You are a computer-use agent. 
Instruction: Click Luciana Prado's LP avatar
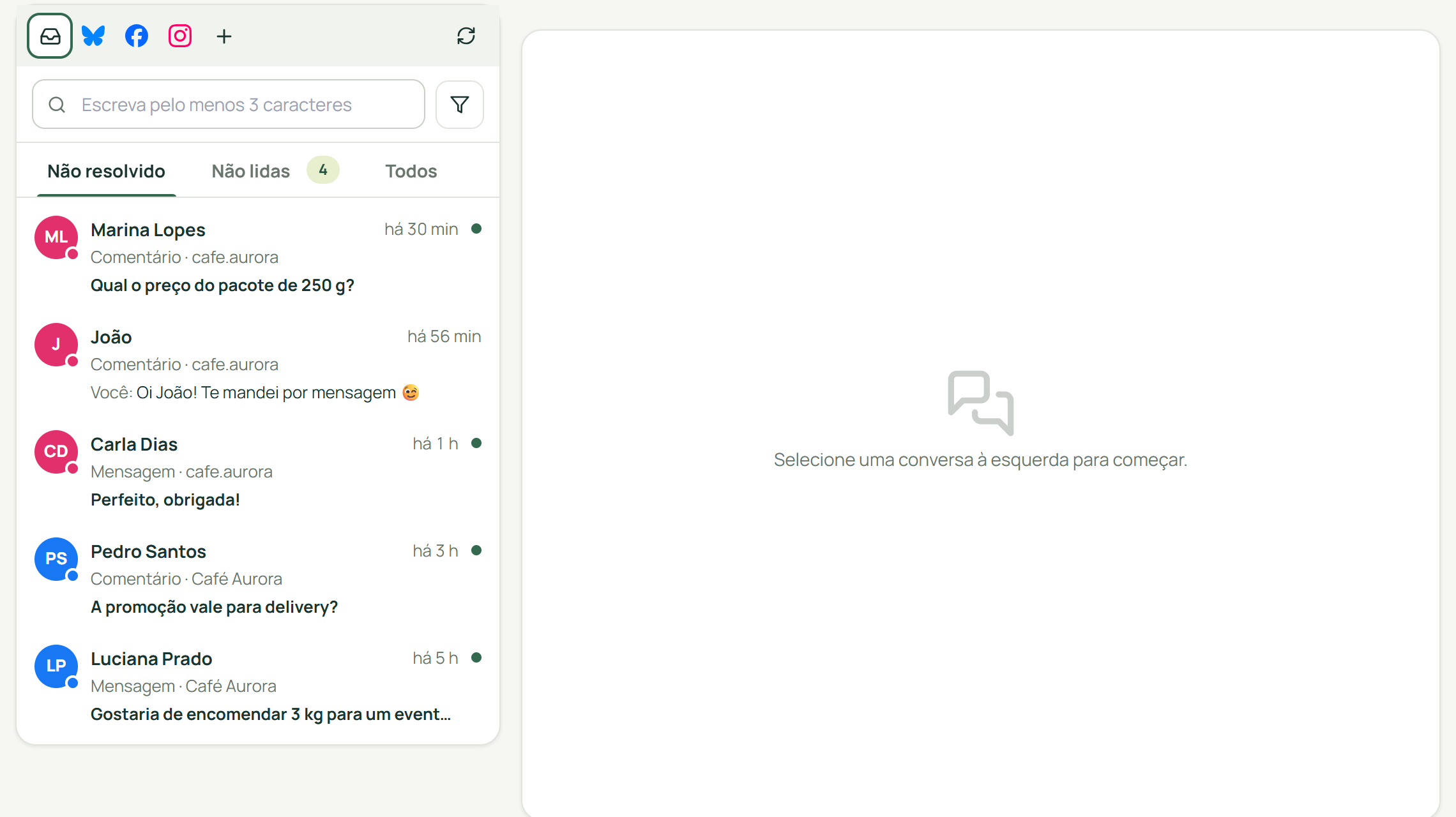click(x=56, y=666)
